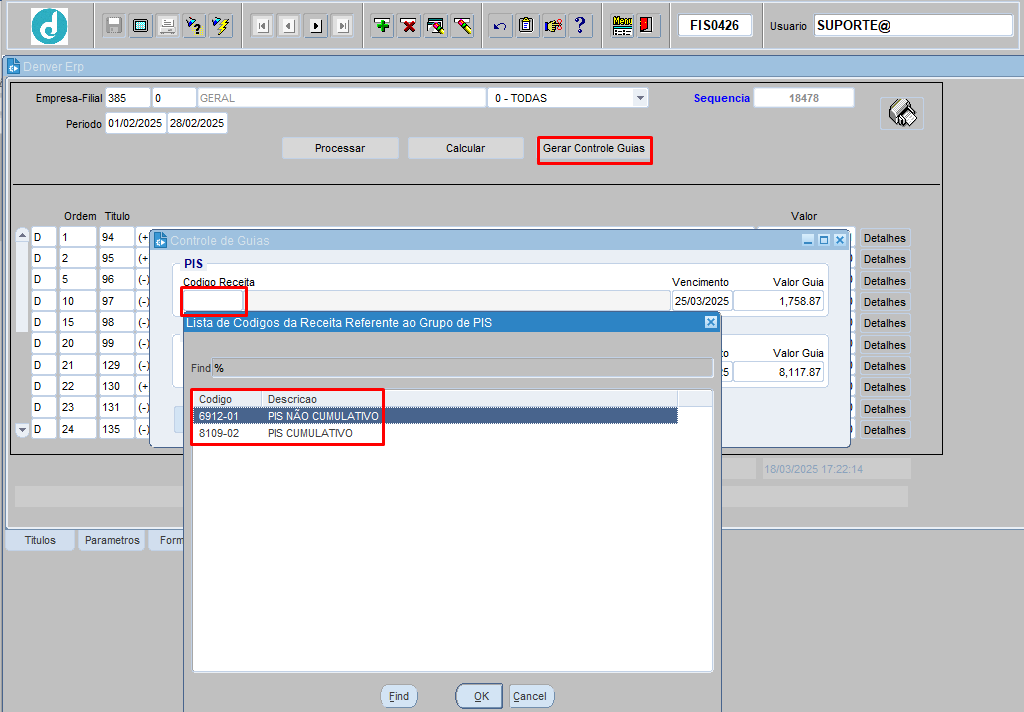Switch to the Parametros tab
Viewport: 1024px width, 712px height.
(x=112, y=540)
